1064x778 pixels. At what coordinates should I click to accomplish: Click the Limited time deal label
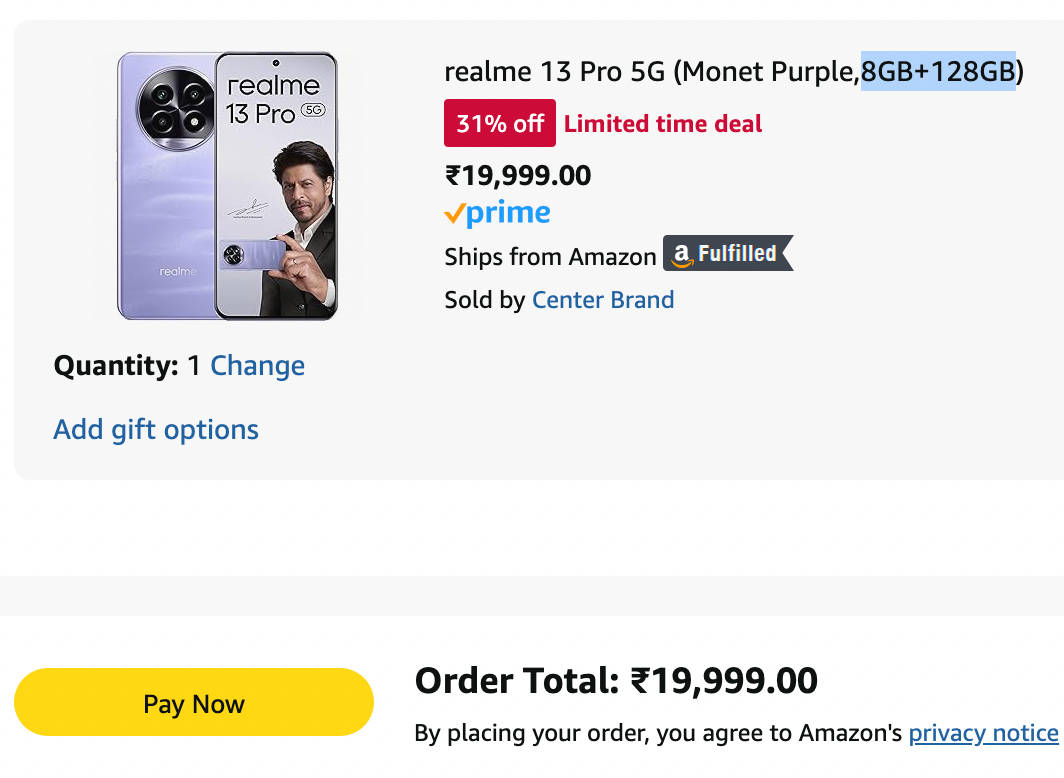coord(663,124)
